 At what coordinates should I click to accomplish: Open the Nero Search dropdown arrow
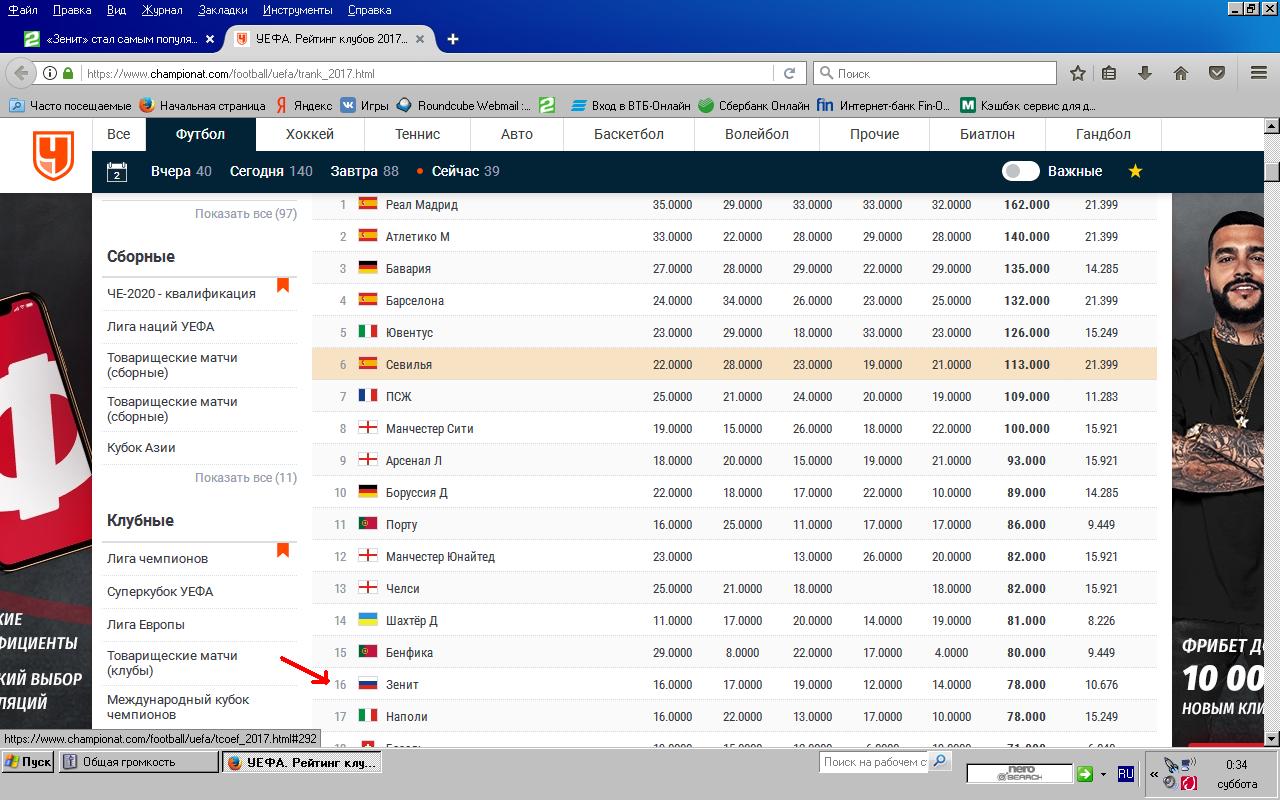pos(1103,774)
